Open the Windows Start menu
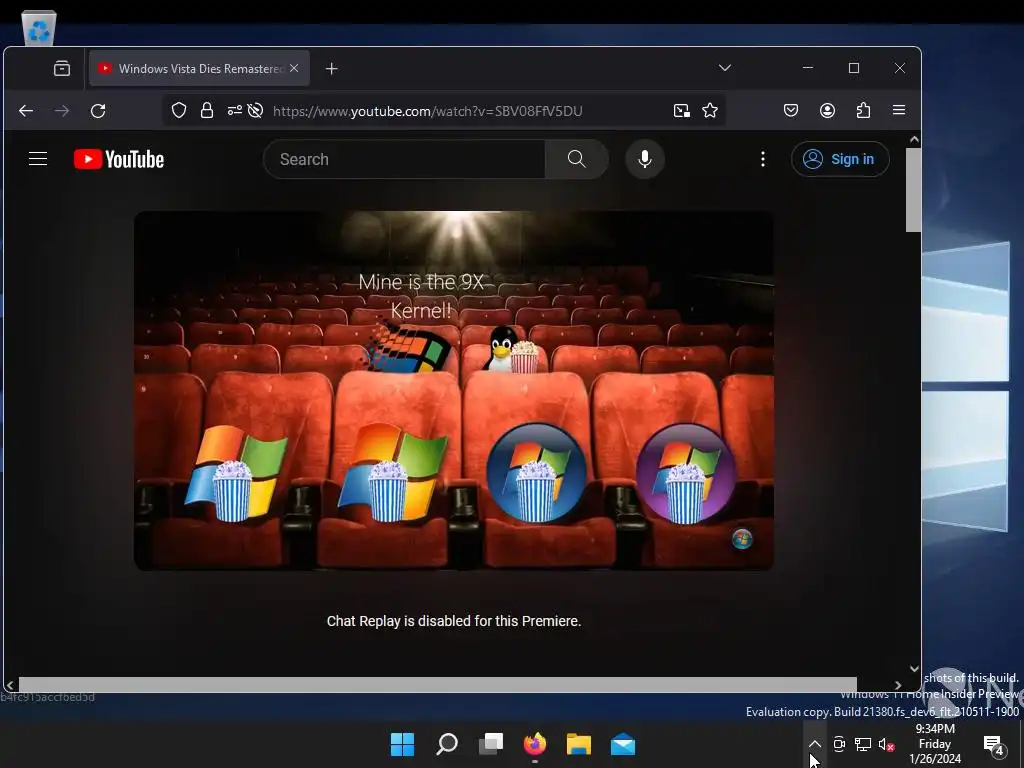 (x=402, y=744)
